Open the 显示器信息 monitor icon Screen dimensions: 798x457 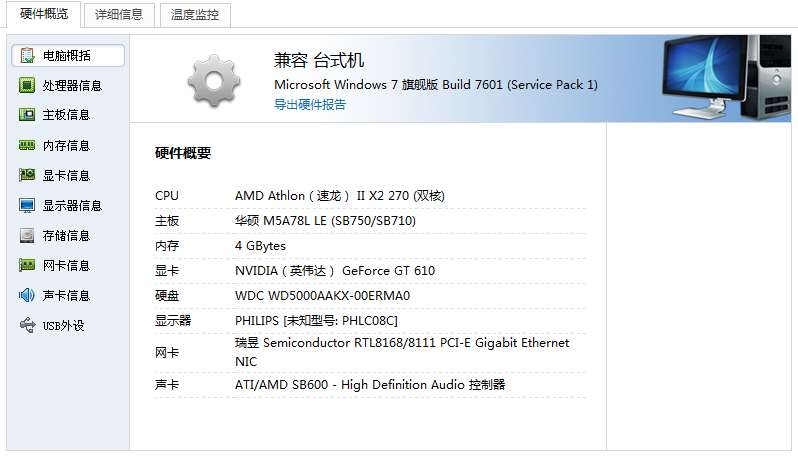click(27, 205)
